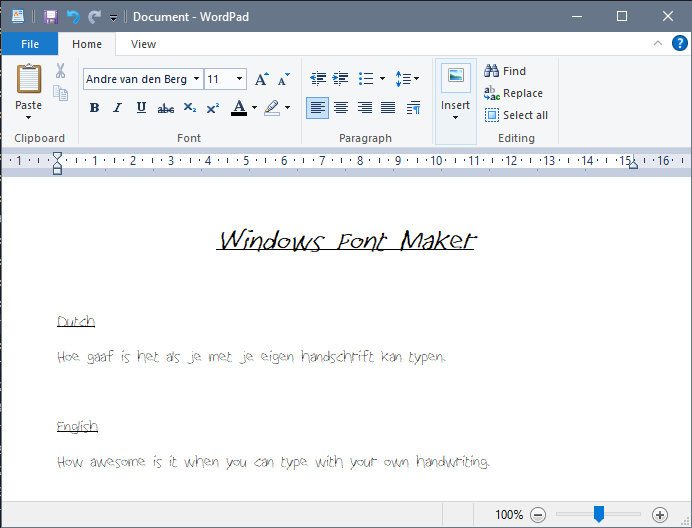Apply strikethrough formatting
692x528 pixels.
tap(165, 108)
